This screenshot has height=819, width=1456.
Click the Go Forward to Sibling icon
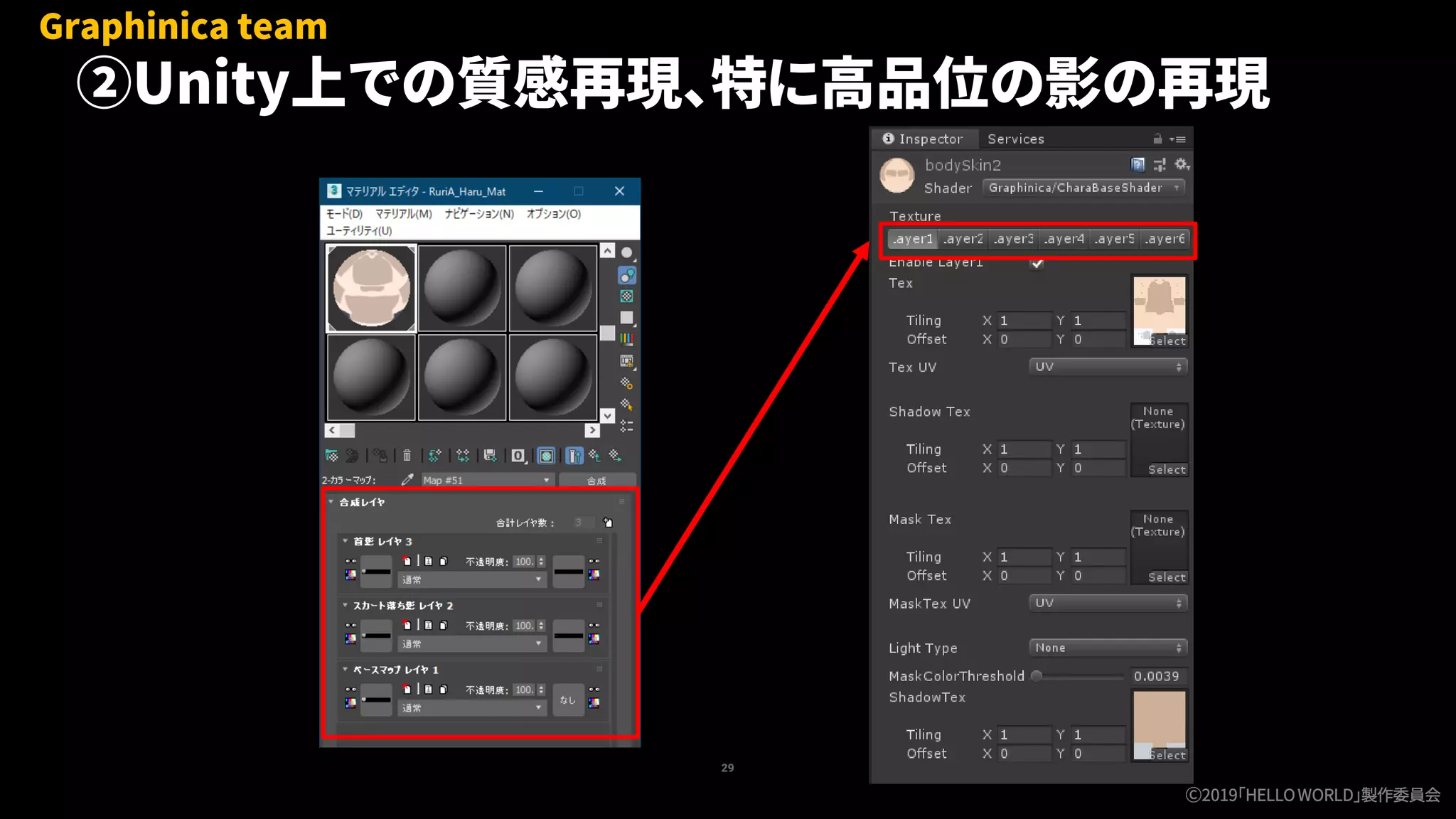pos(615,456)
